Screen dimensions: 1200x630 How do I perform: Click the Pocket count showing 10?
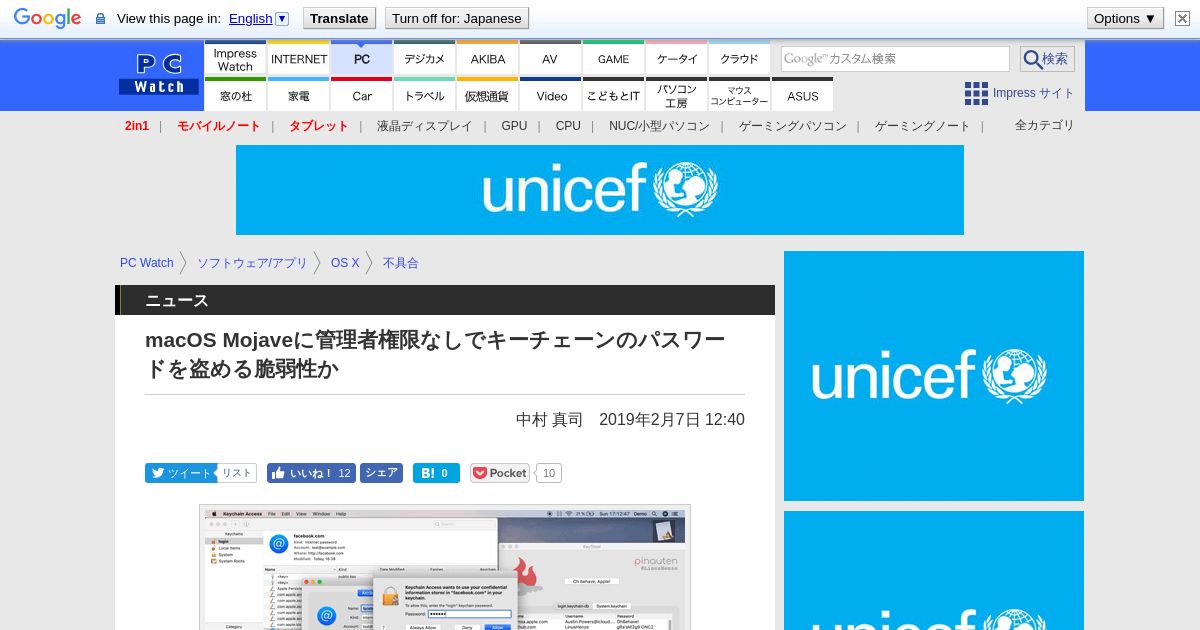tap(549, 473)
